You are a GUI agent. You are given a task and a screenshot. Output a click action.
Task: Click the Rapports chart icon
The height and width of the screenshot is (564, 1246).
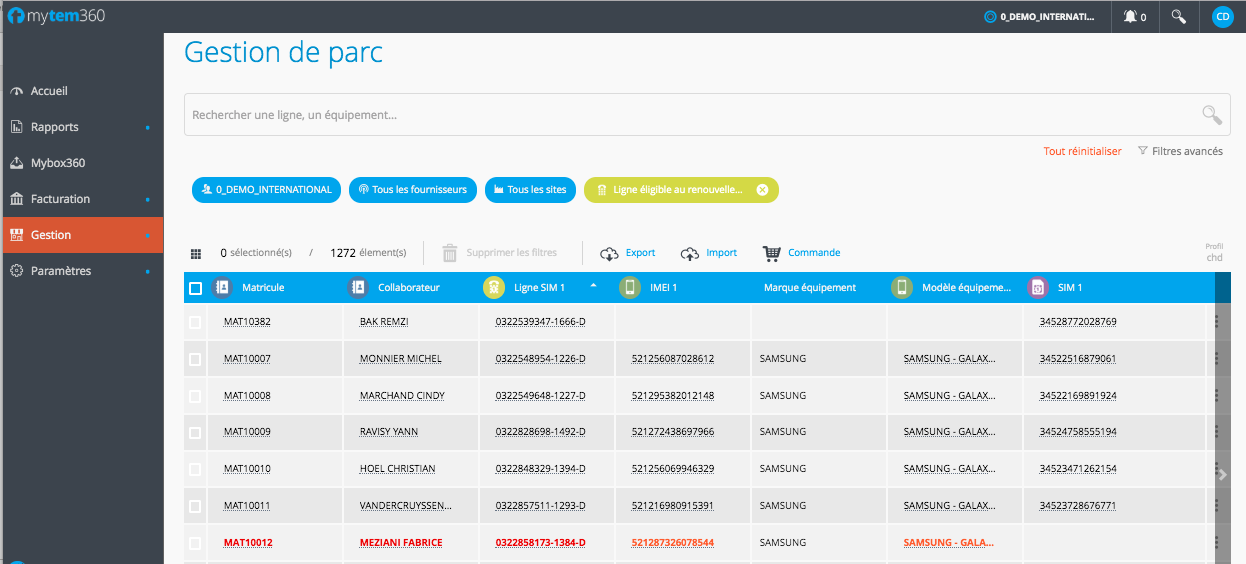point(16,127)
